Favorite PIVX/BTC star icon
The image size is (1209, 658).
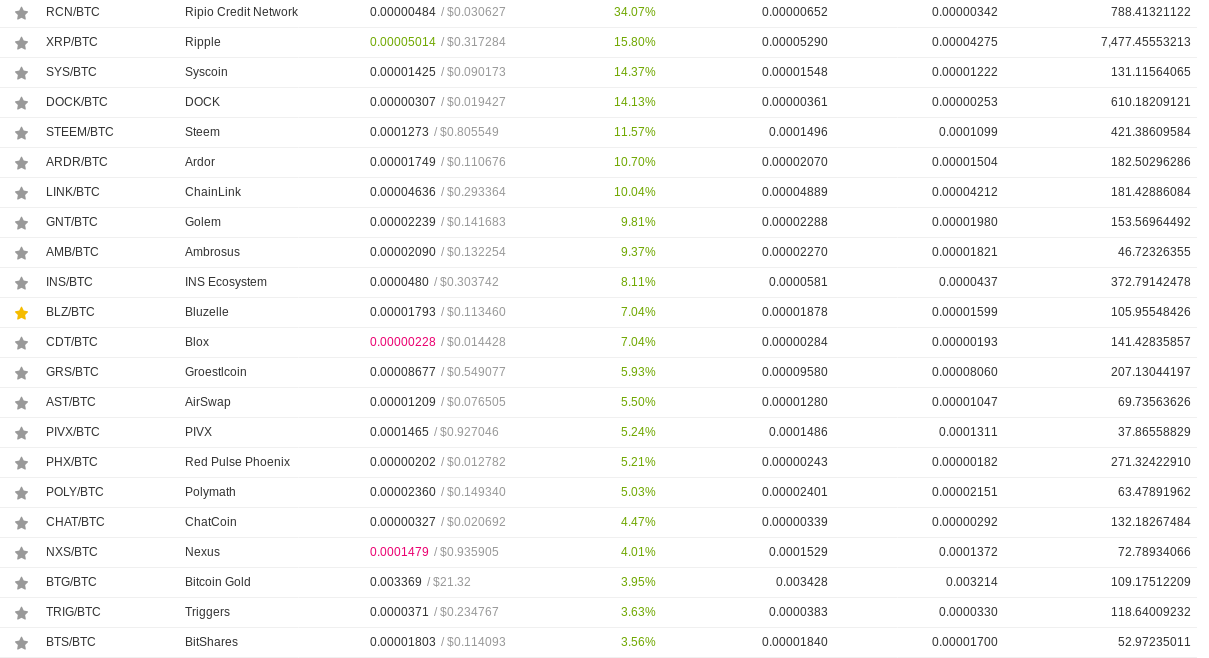coord(21,433)
